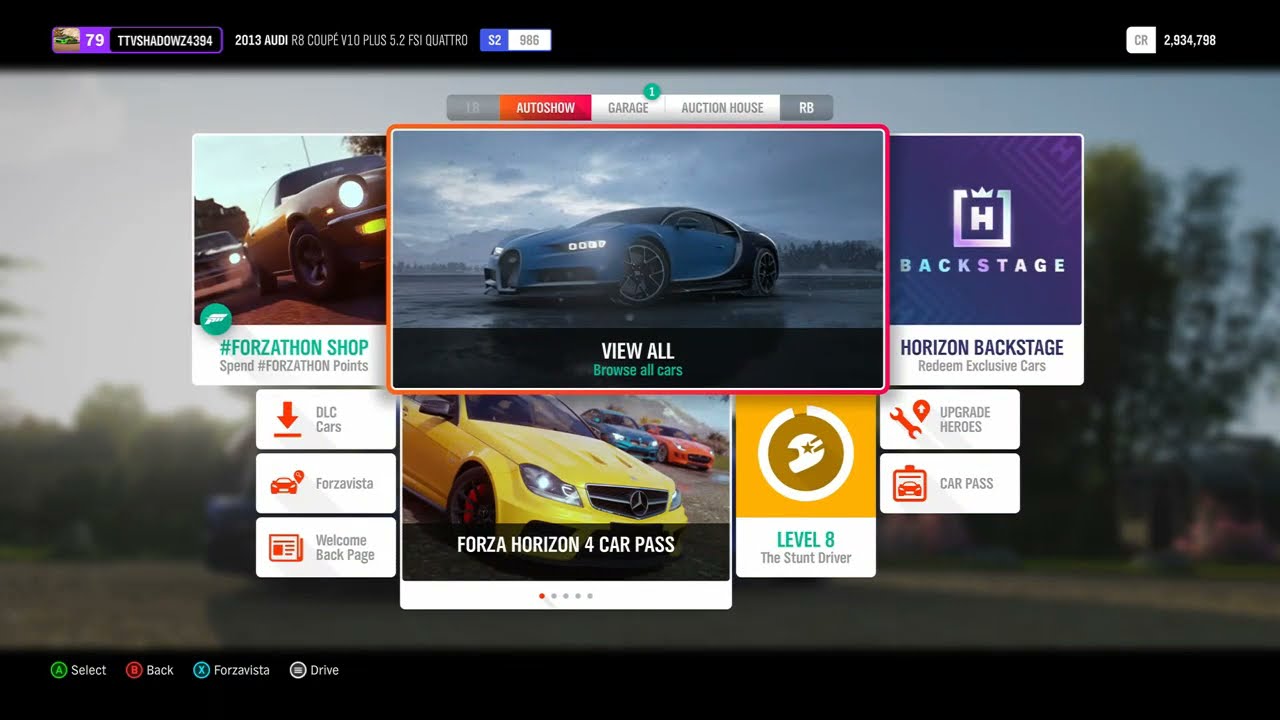Click the gamertag TTVSHADOWZ4394

pos(165,41)
